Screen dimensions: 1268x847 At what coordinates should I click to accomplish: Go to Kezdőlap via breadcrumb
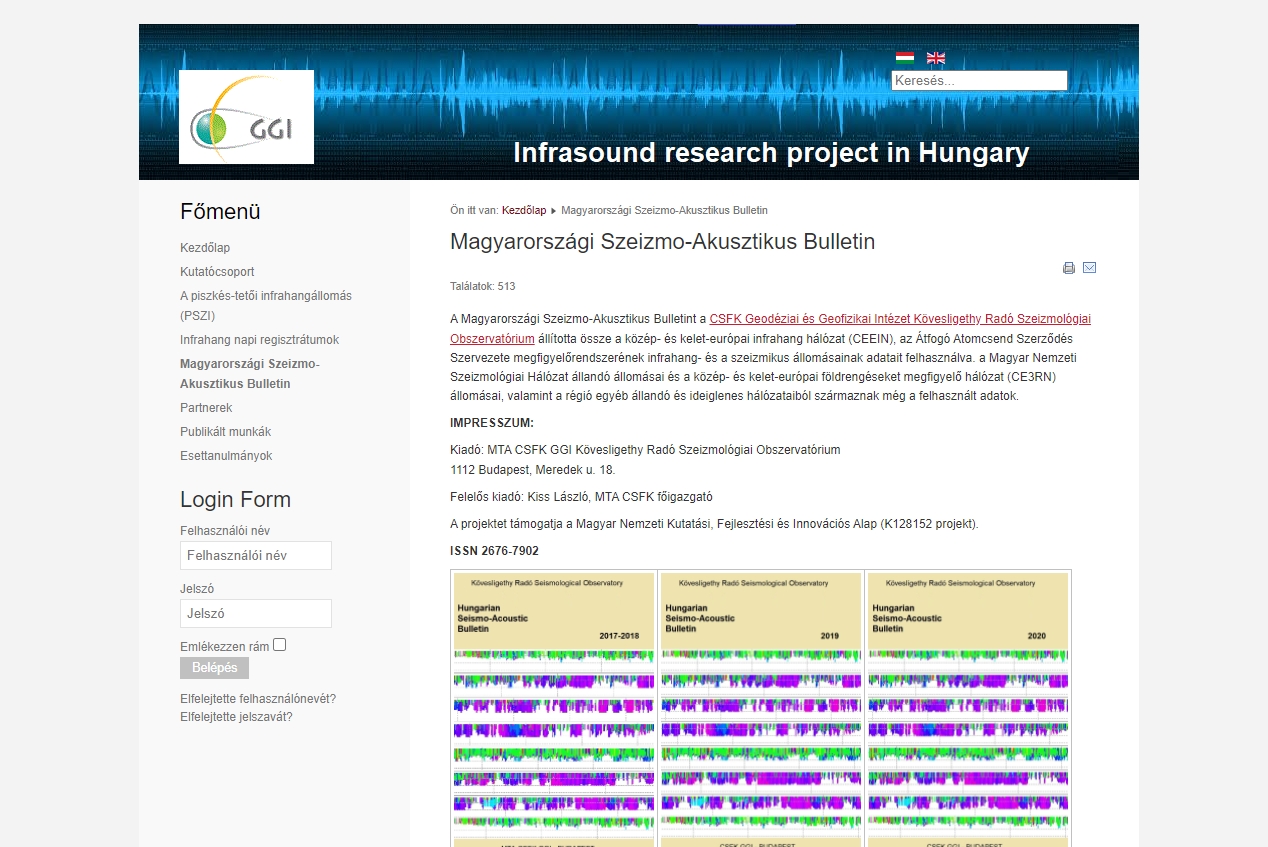[x=524, y=211]
